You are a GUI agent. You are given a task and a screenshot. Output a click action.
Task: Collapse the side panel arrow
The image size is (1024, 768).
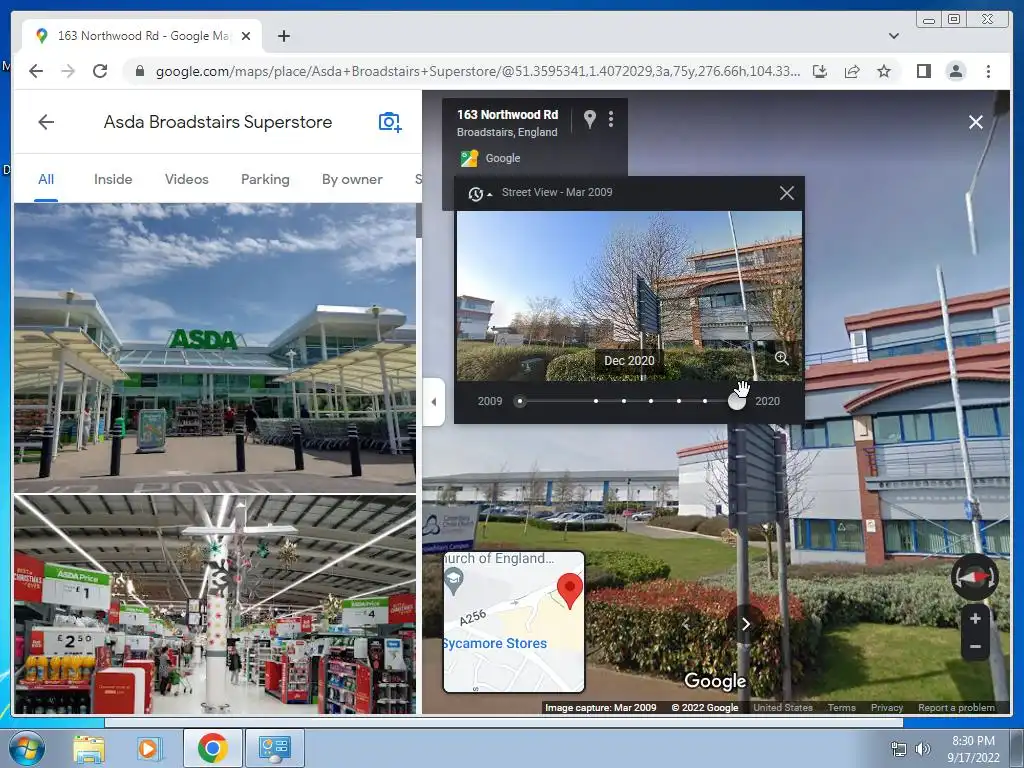click(434, 402)
